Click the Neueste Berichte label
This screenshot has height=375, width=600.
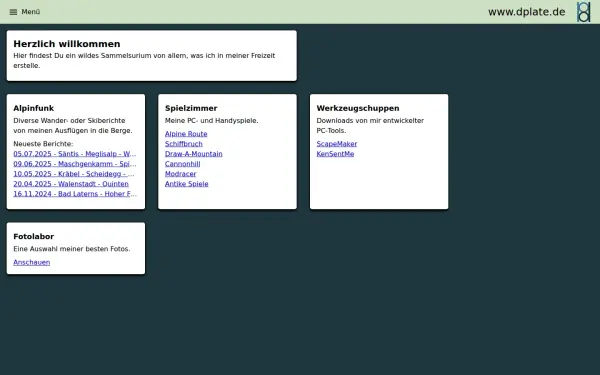(43, 144)
